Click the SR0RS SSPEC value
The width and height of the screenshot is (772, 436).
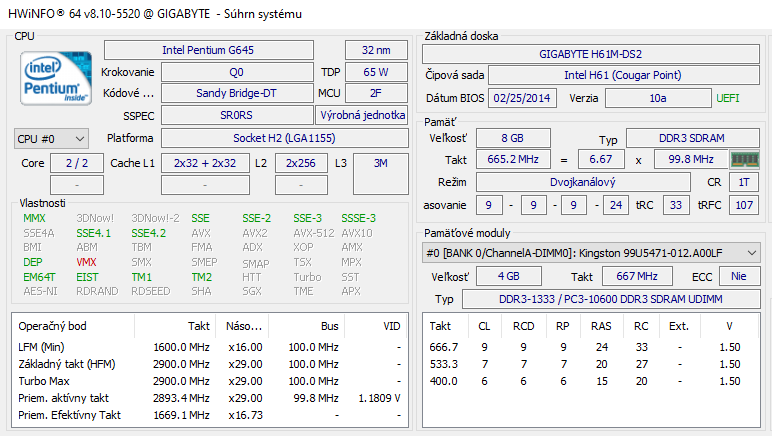pyautogui.click(x=237, y=115)
